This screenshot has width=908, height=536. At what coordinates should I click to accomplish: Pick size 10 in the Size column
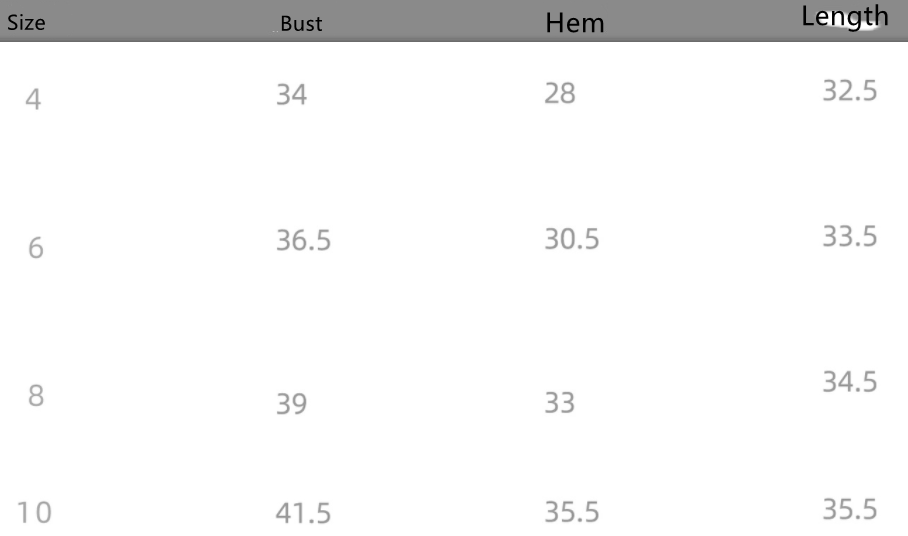pyautogui.click(x=38, y=512)
